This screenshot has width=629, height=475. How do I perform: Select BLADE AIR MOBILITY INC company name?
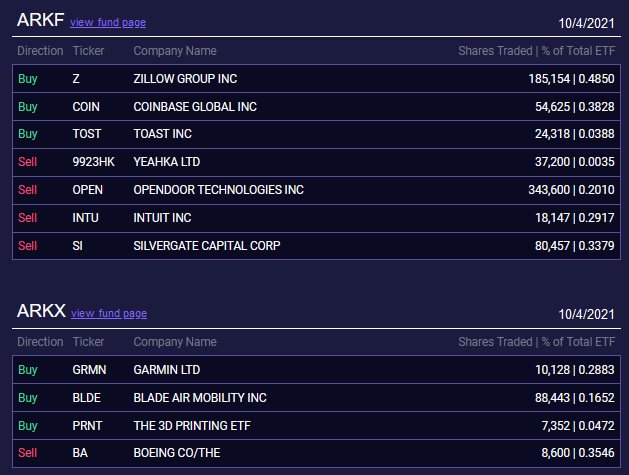(x=200, y=398)
